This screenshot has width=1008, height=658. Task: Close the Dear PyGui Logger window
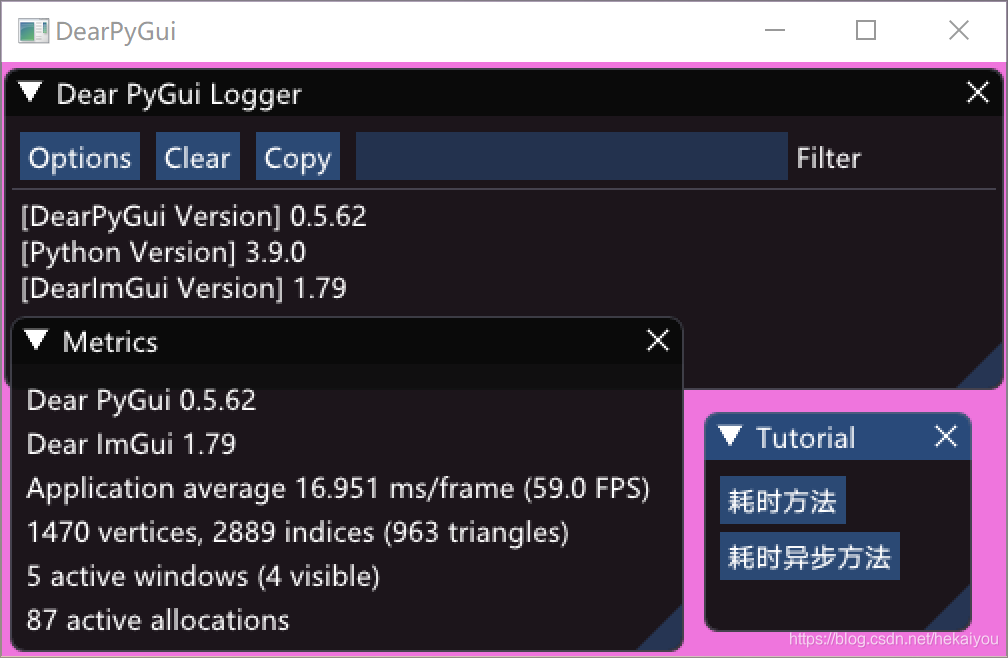pyautogui.click(x=978, y=93)
